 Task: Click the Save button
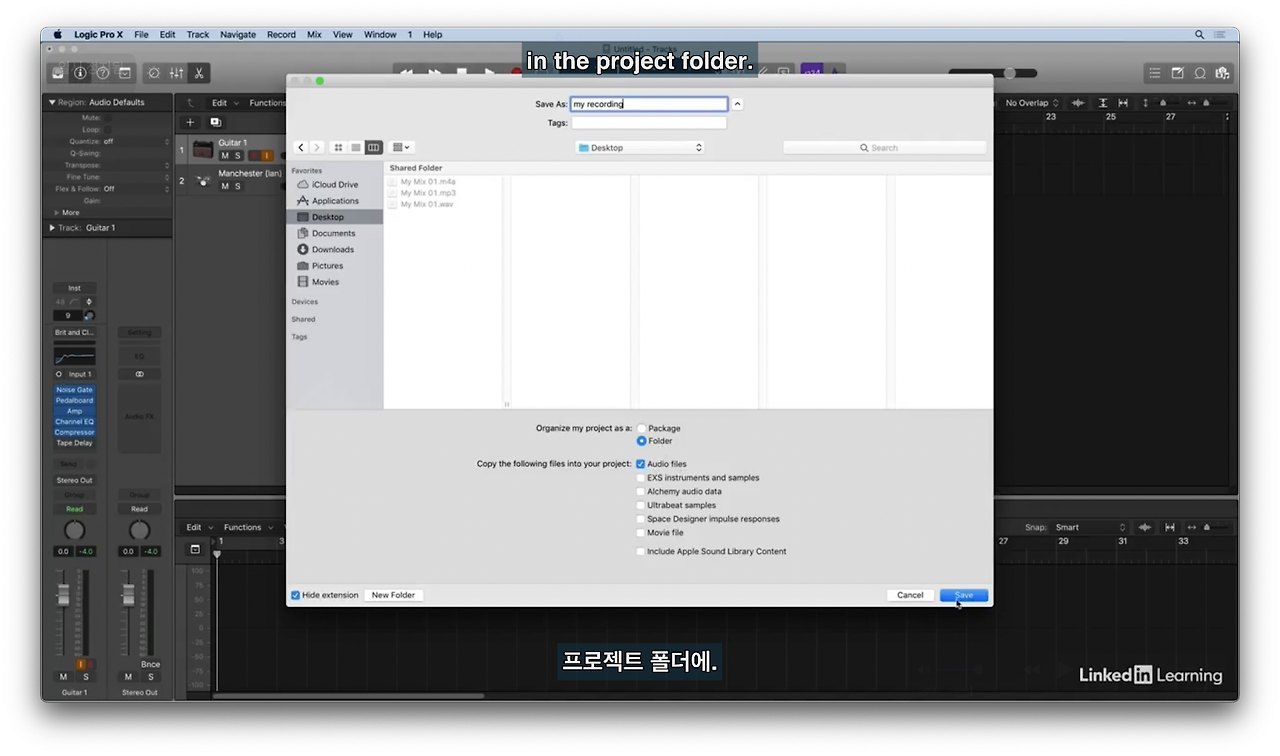(964, 595)
